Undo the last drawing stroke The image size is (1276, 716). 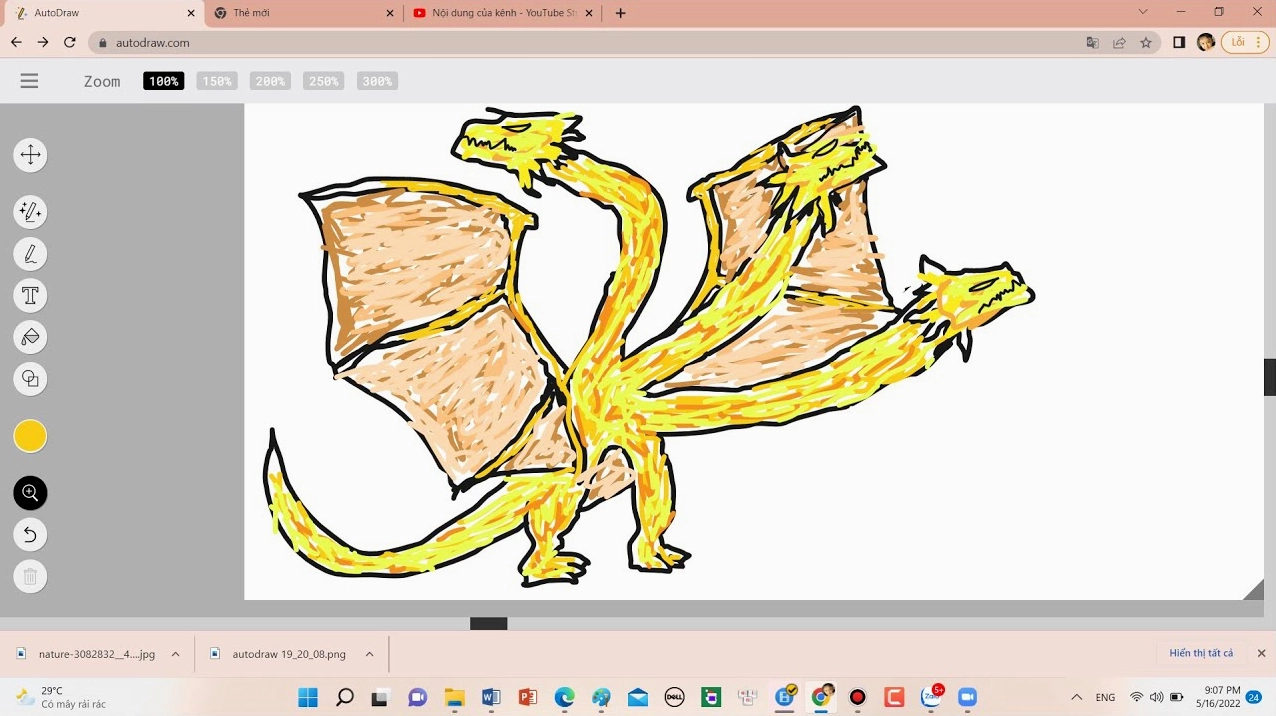[30, 535]
